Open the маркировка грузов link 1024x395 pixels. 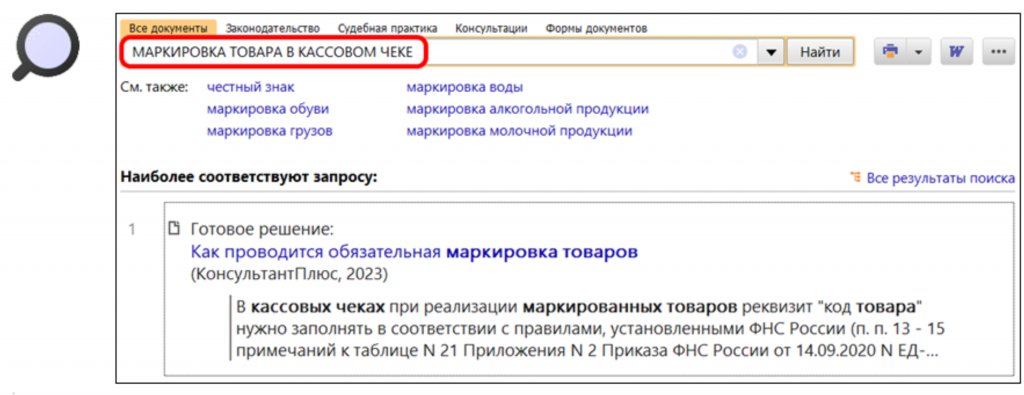[270, 131]
